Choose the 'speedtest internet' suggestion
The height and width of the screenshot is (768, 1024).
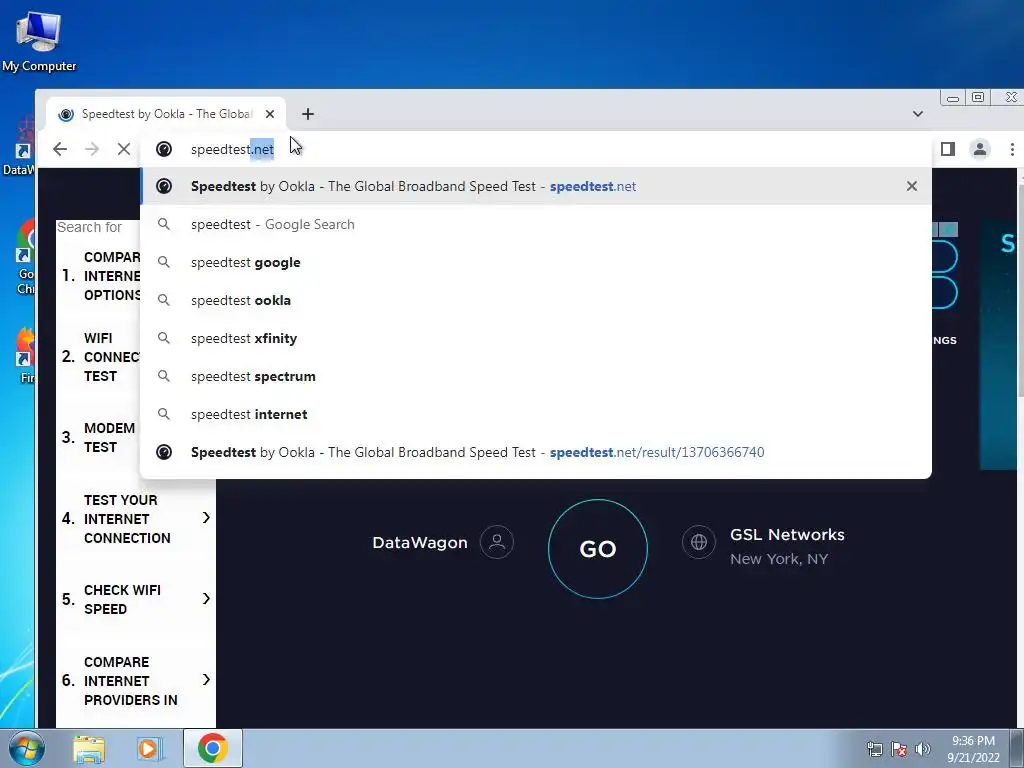point(536,413)
